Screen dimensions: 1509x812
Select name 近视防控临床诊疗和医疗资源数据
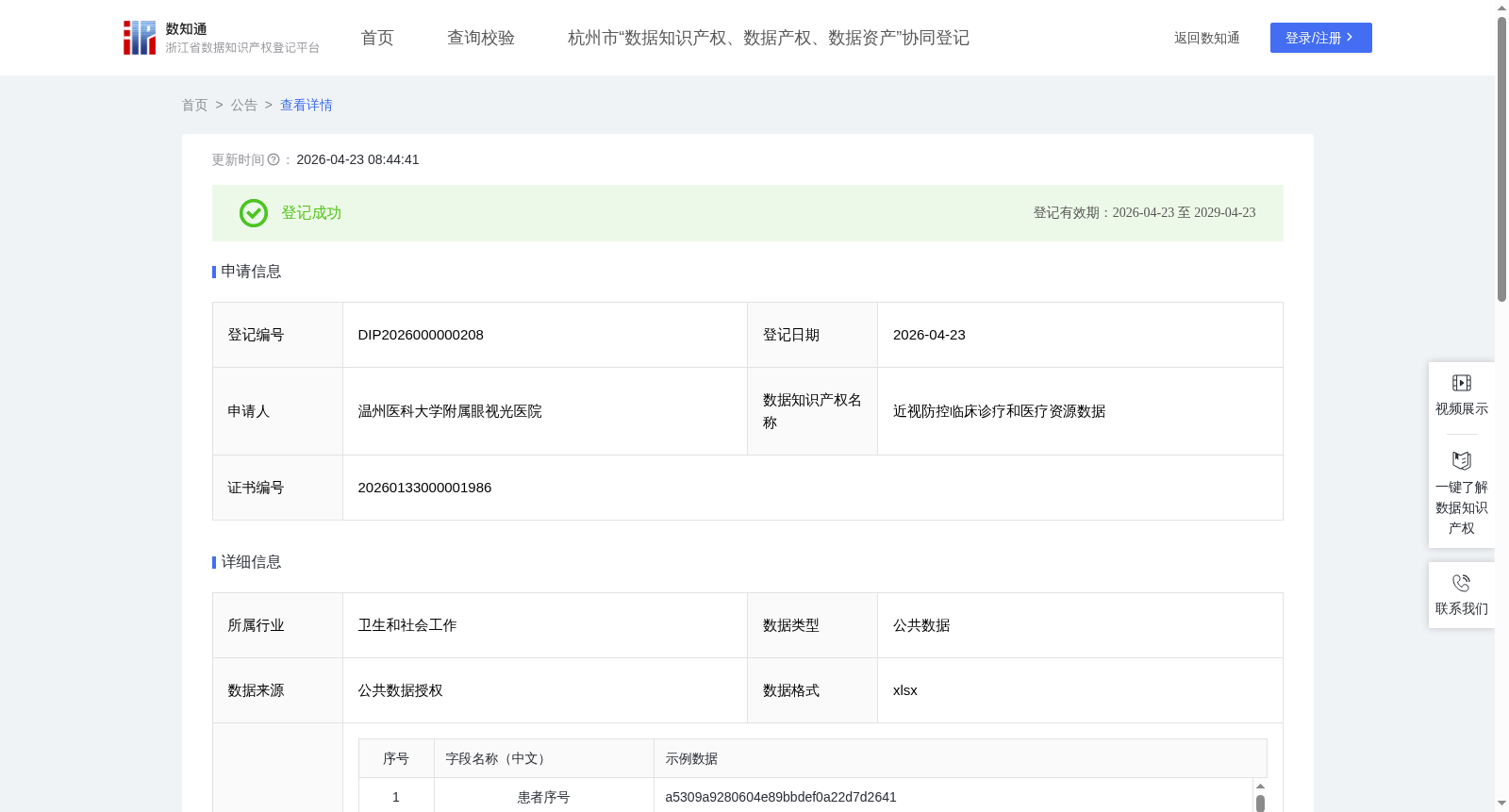[x=999, y=411]
